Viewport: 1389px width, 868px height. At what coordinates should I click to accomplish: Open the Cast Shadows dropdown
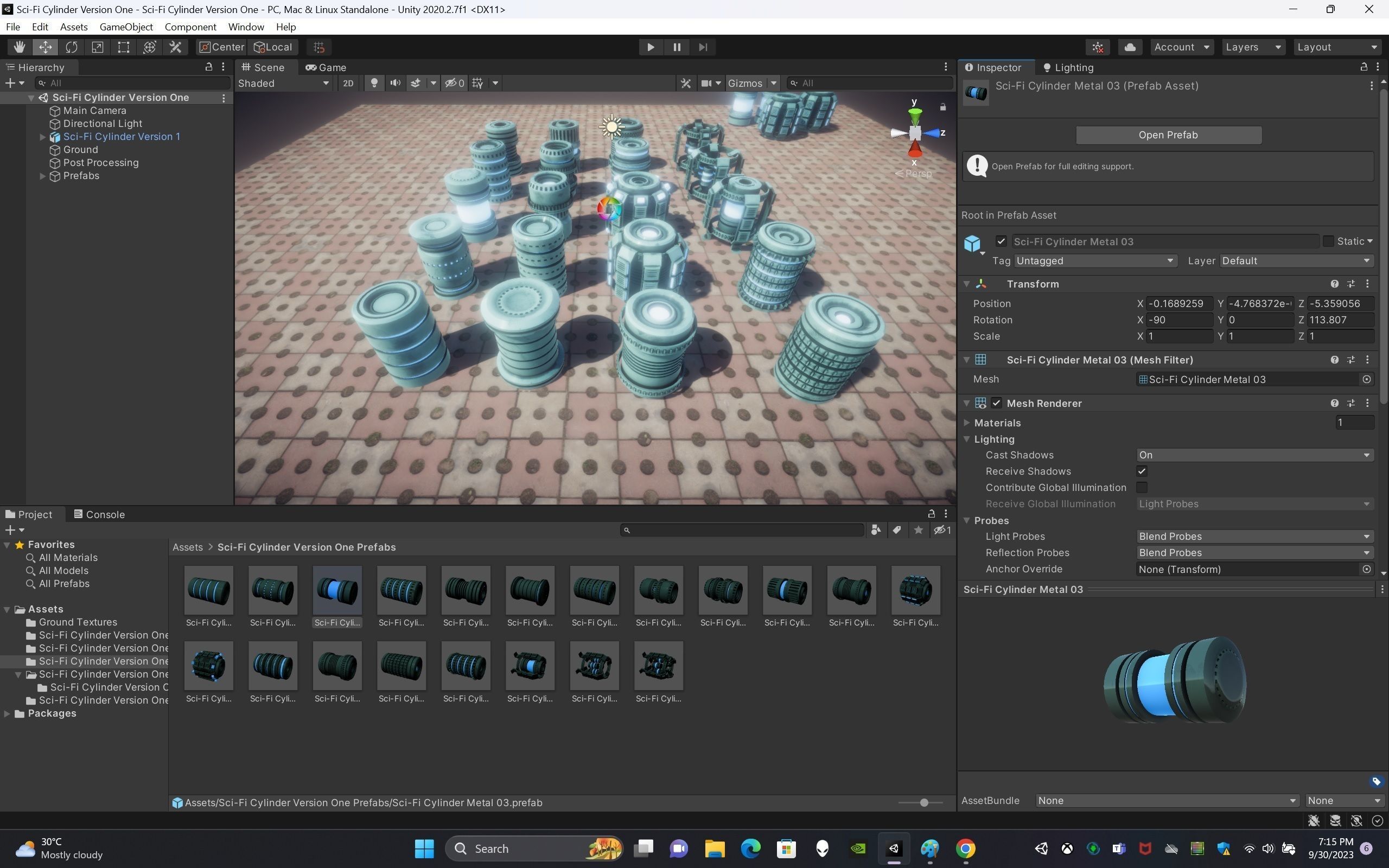1254,455
